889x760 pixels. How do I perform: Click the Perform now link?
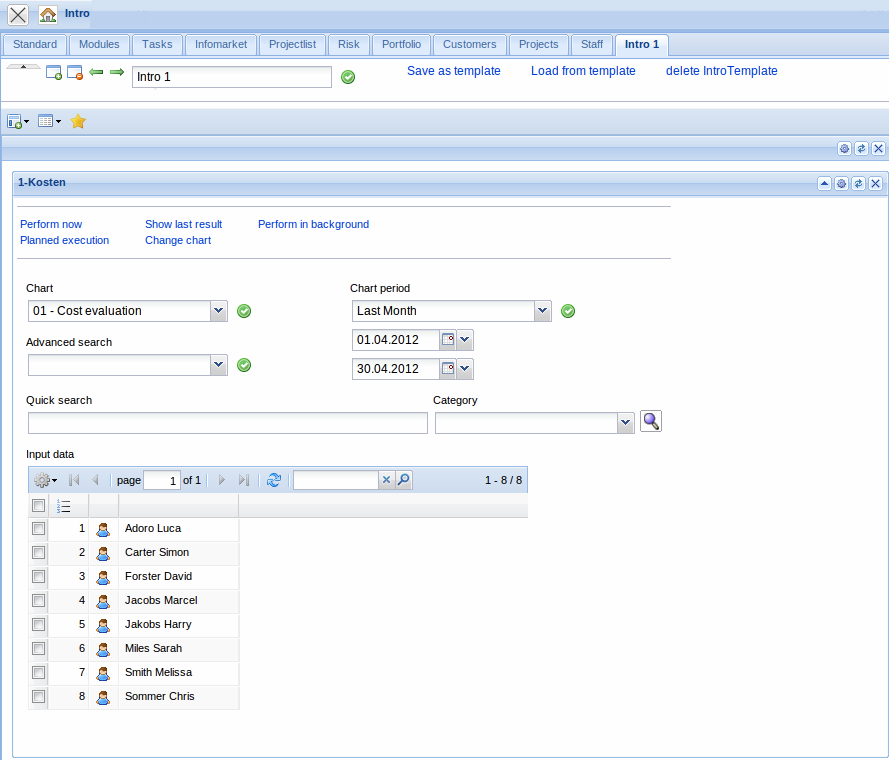pos(51,224)
